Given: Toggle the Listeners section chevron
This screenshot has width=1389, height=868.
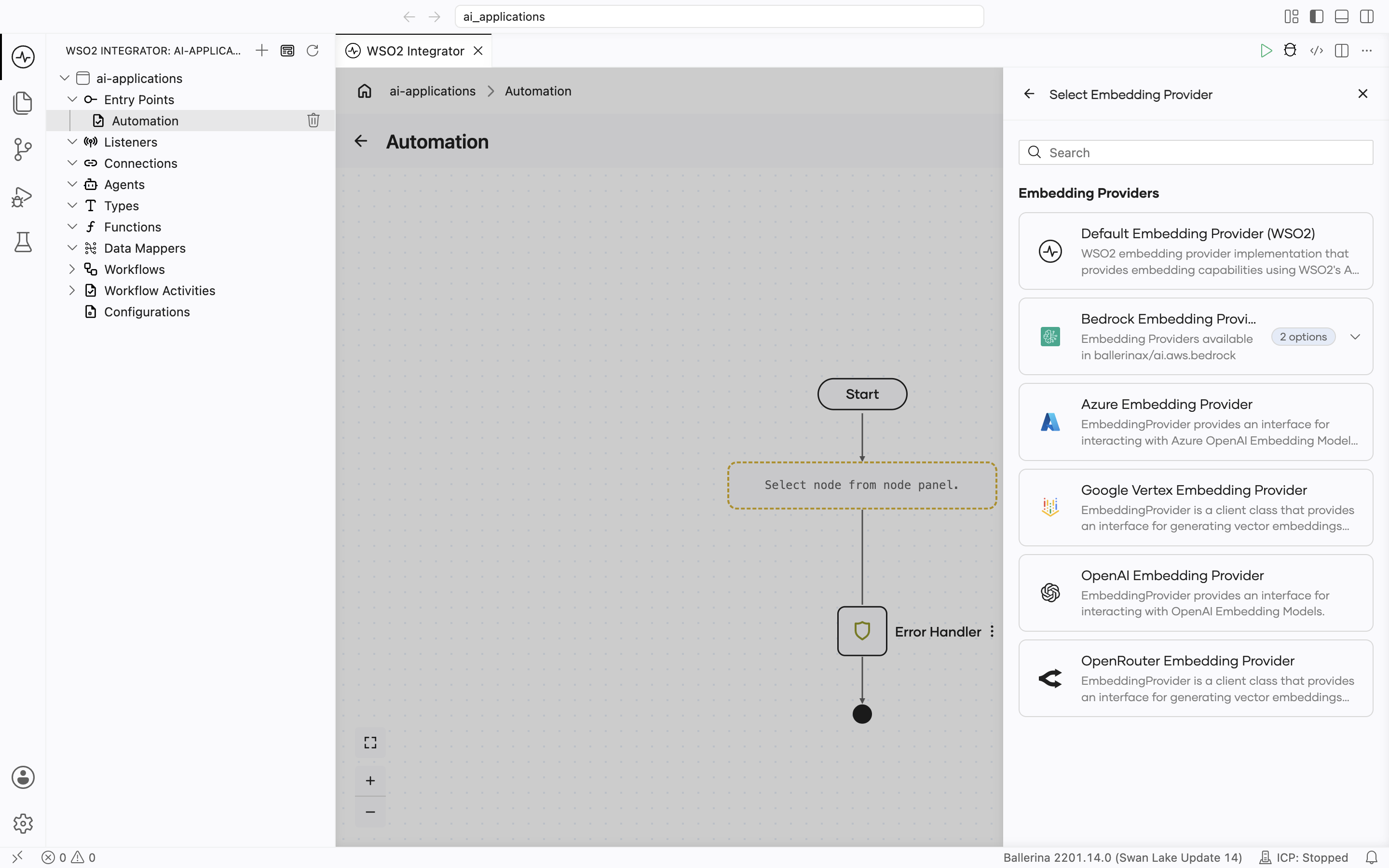Looking at the screenshot, I should (x=72, y=142).
